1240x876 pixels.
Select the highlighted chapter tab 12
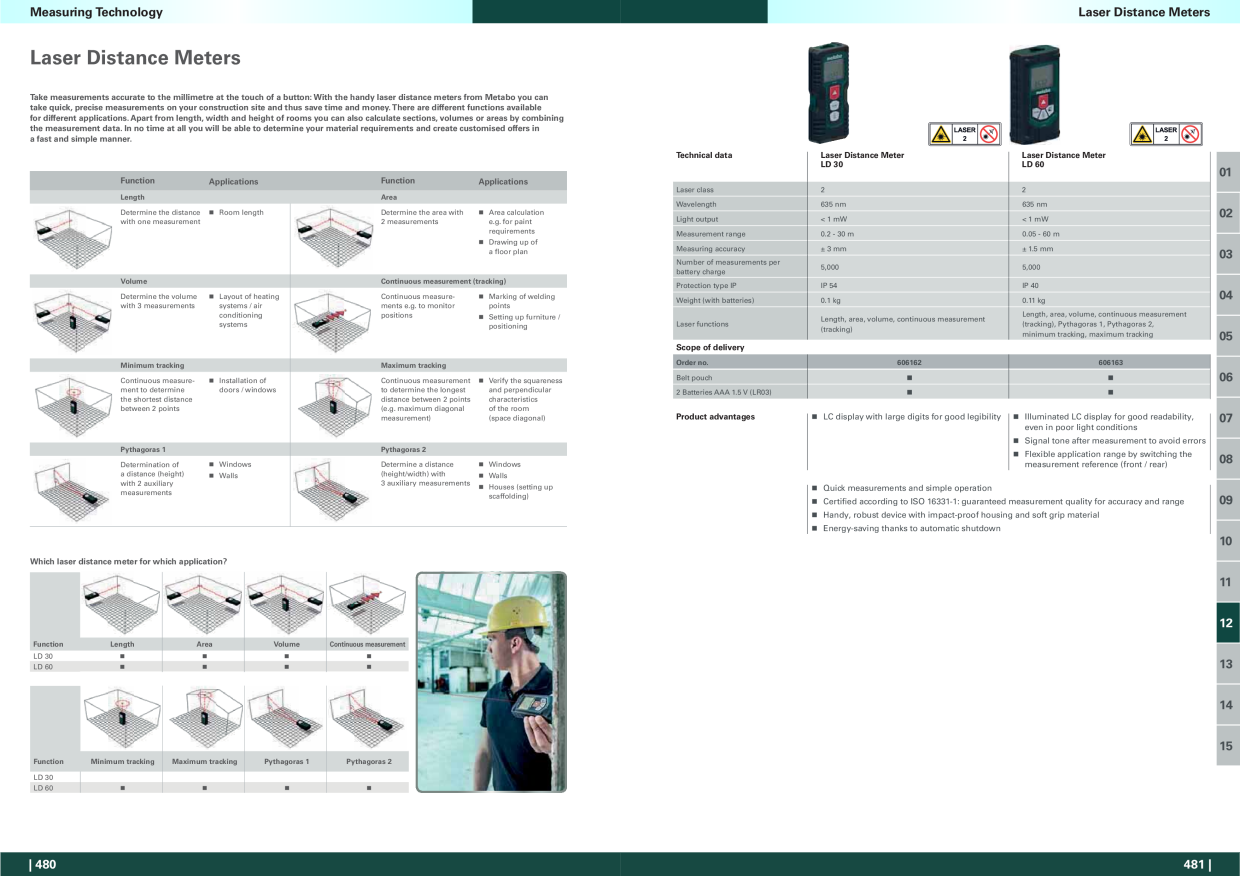[x=1227, y=623]
